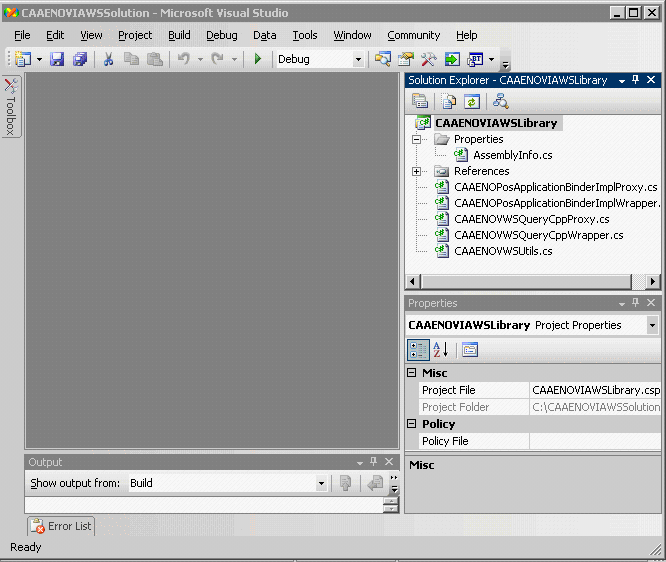
Task: Open the Undo history dropdown arrow
Action: click(200, 59)
